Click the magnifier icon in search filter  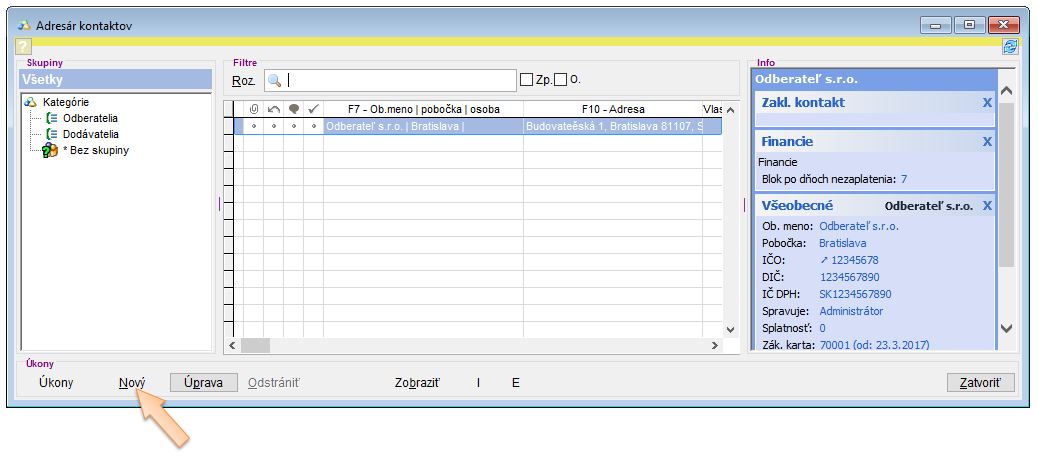pyautogui.click(x=274, y=80)
